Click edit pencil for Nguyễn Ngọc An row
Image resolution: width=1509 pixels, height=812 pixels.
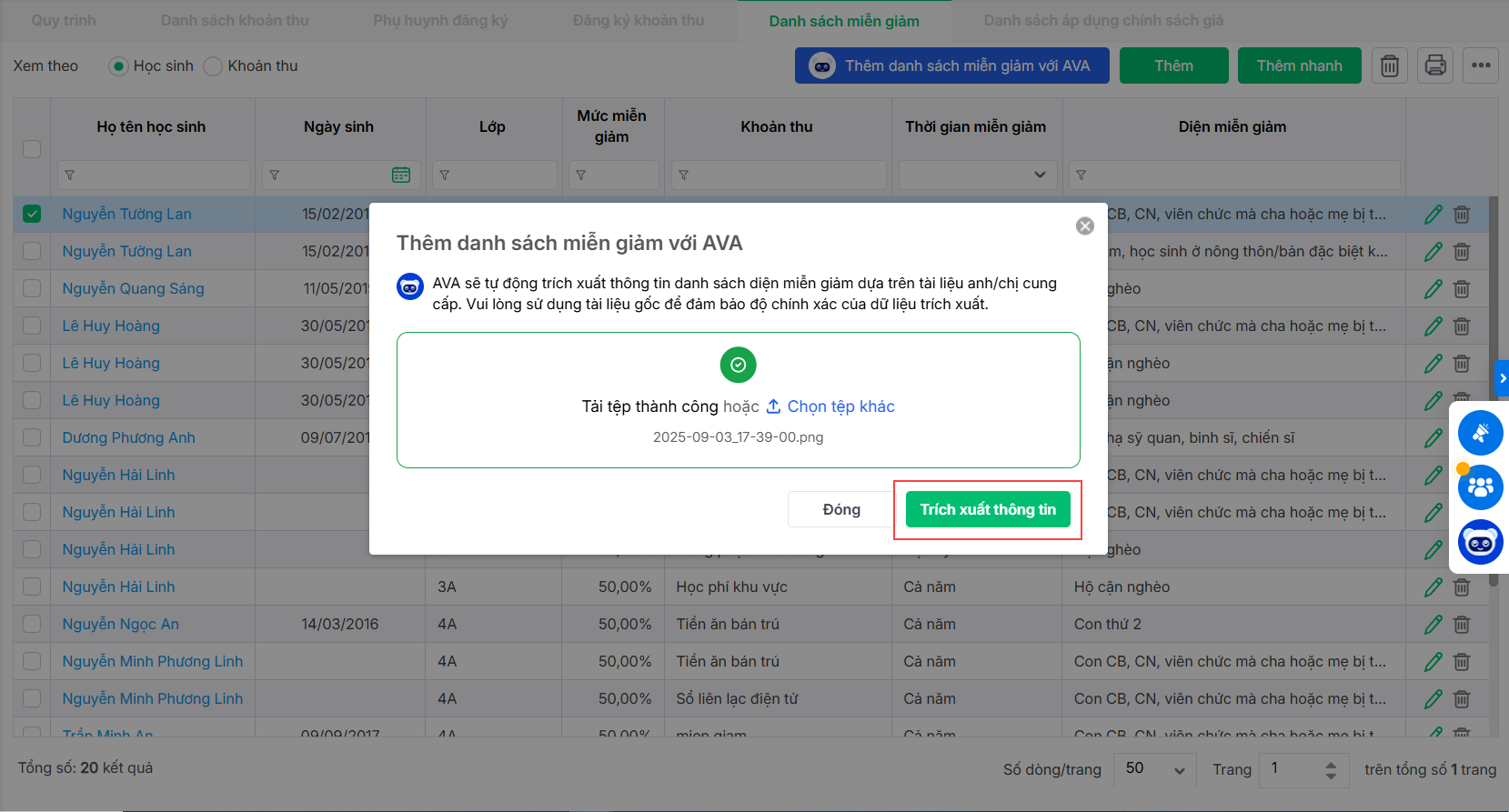1433,625
